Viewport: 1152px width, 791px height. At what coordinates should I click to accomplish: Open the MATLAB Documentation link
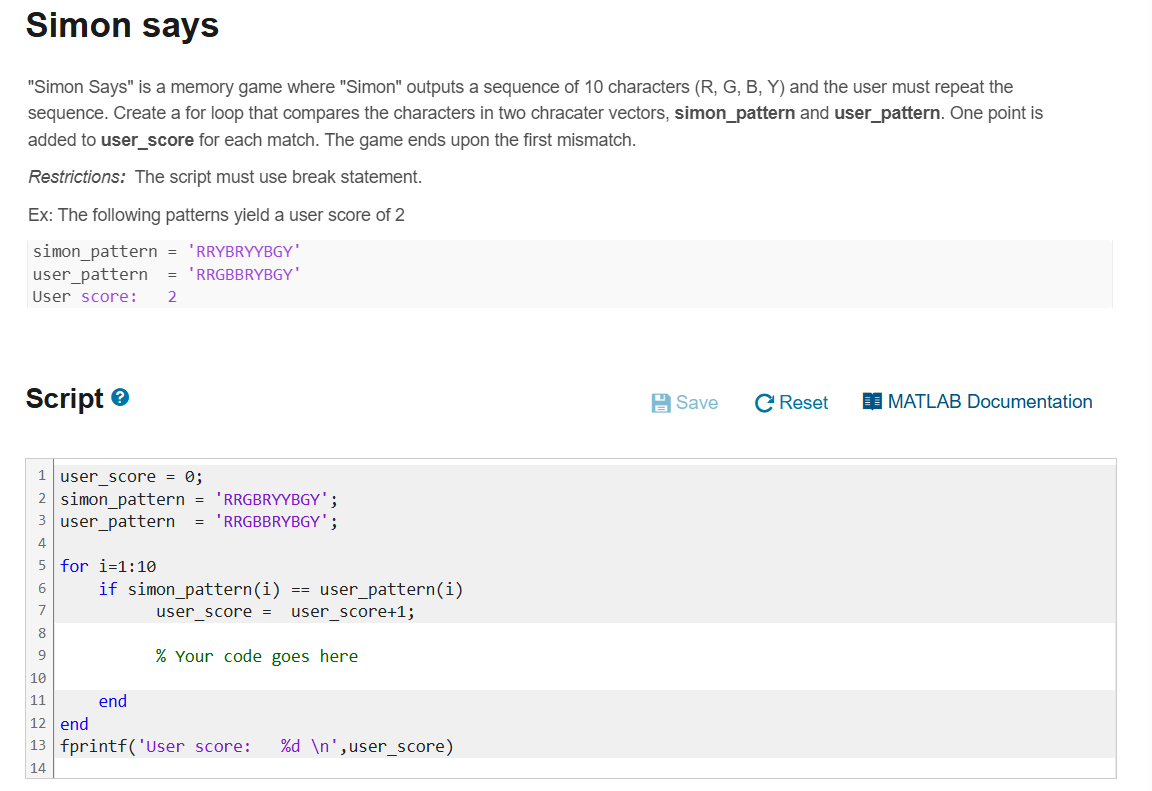pos(977,402)
